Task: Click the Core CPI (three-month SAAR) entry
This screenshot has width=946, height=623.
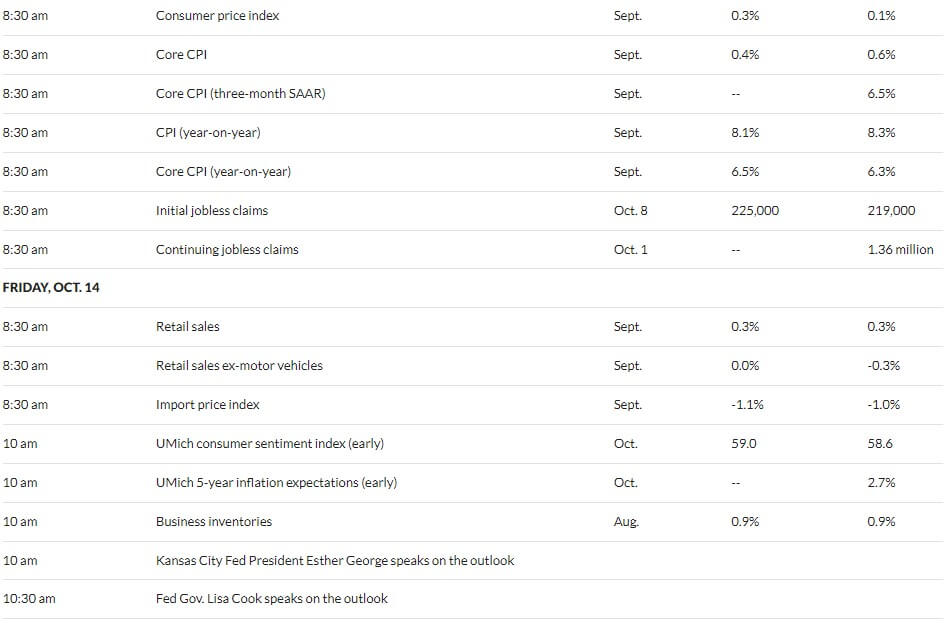Action: click(240, 93)
